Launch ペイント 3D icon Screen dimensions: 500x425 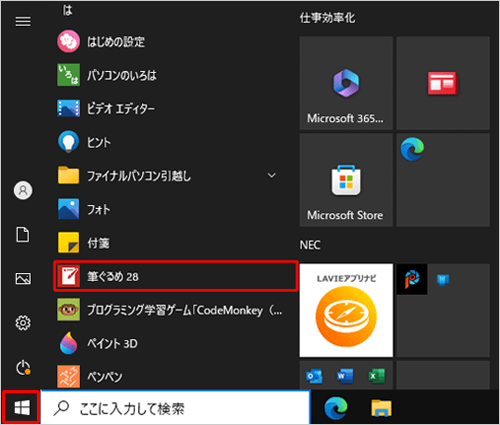[x=68, y=343]
